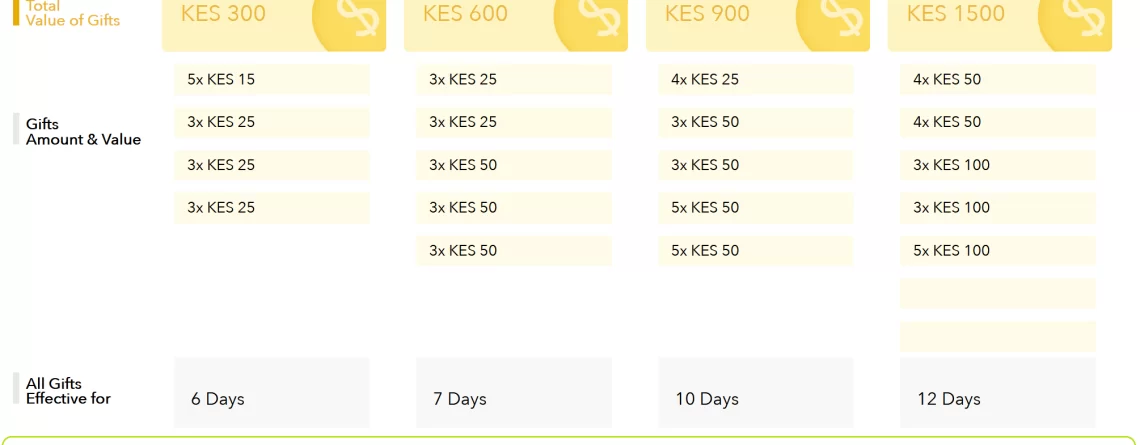
Task: Click the Total Value of Gifts label
Action: 73,13
